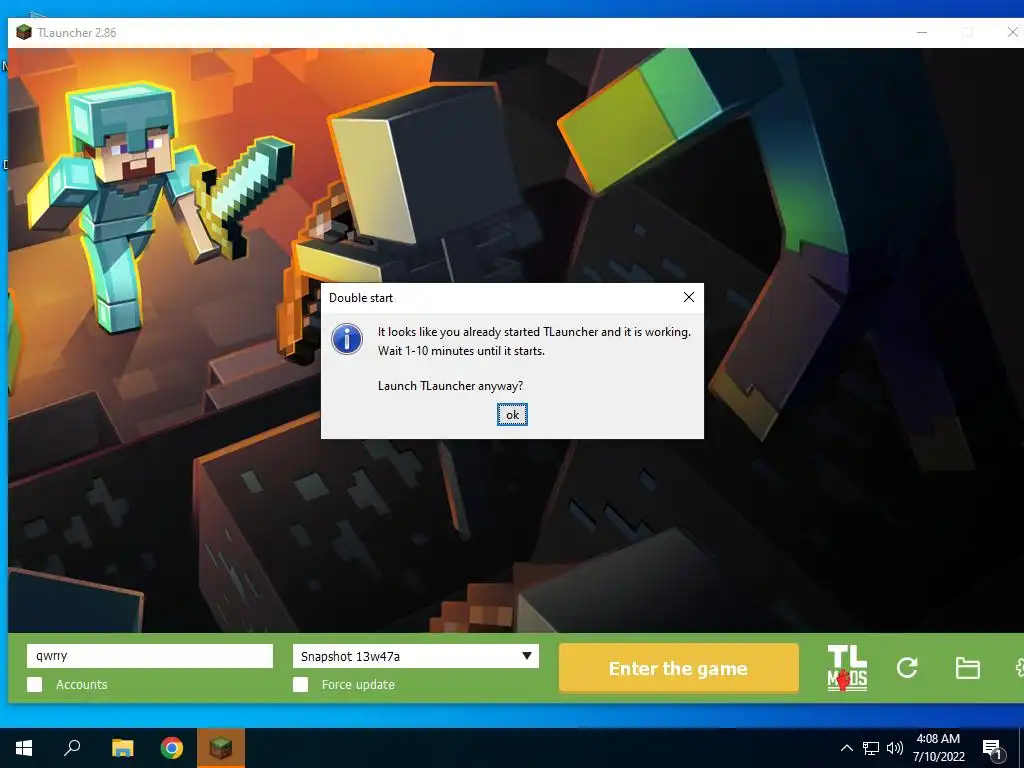Click the Enter the game button
Viewport: 1024px width, 768px height.
click(x=679, y=667)
